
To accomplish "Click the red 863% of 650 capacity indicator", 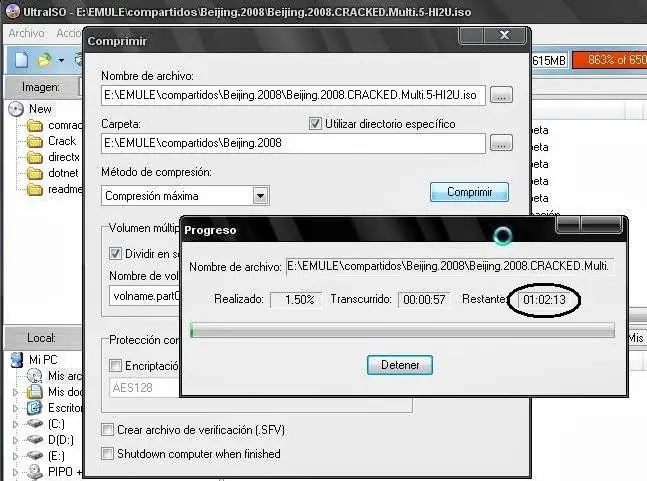I will pyautogui.click(x=610, y=60).
